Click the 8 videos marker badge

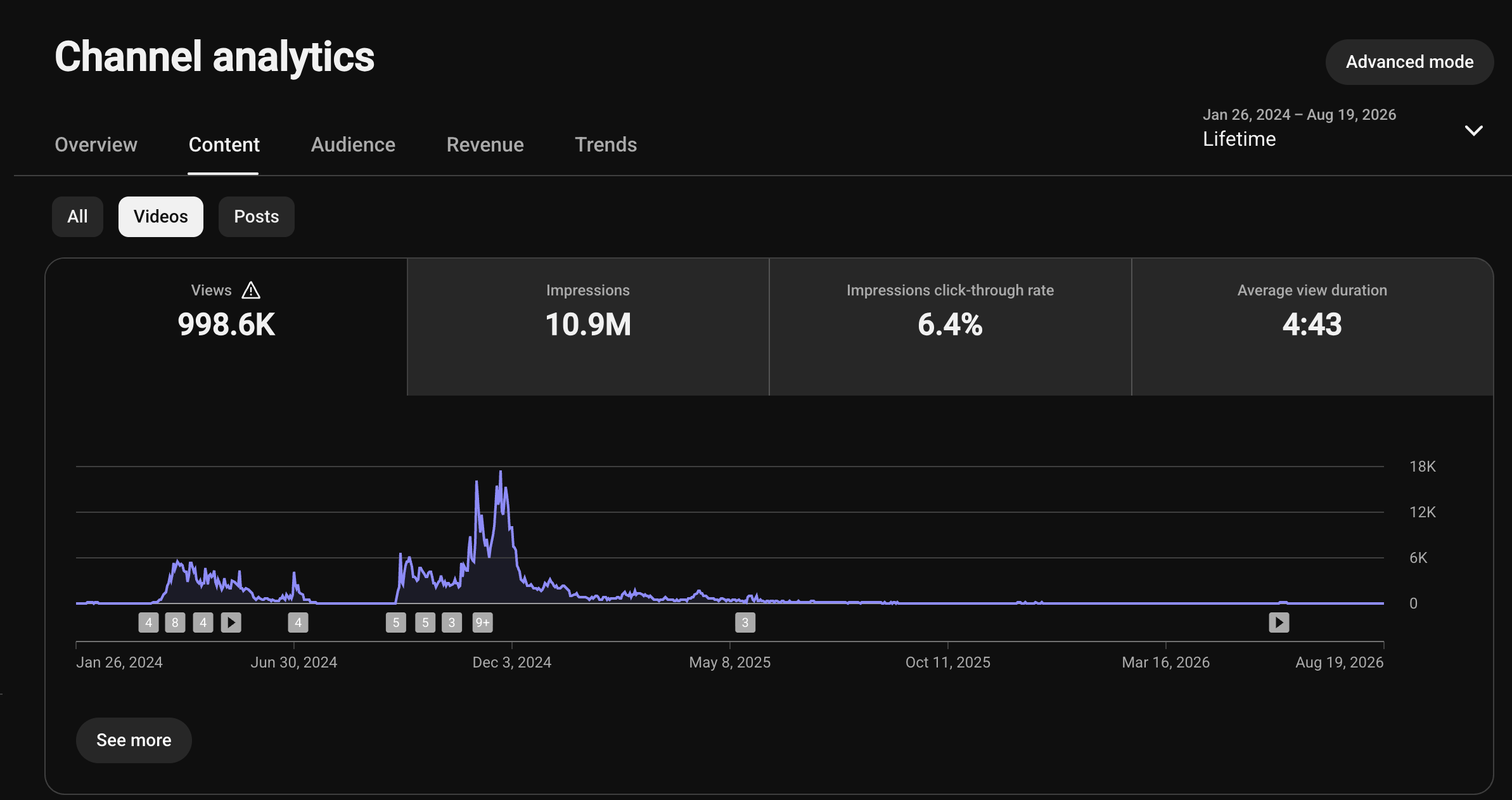(x=176, y=623)
